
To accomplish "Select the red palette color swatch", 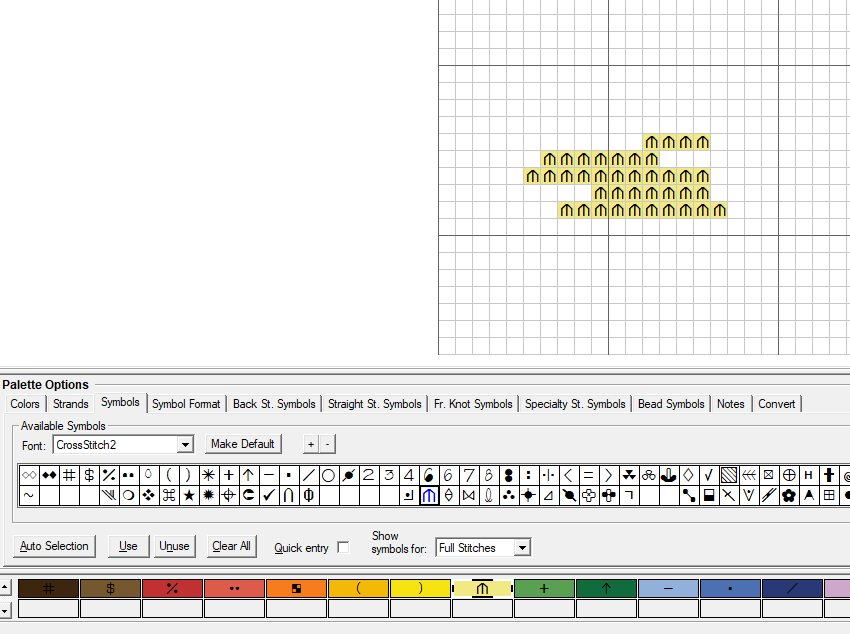I will (172, 589).
